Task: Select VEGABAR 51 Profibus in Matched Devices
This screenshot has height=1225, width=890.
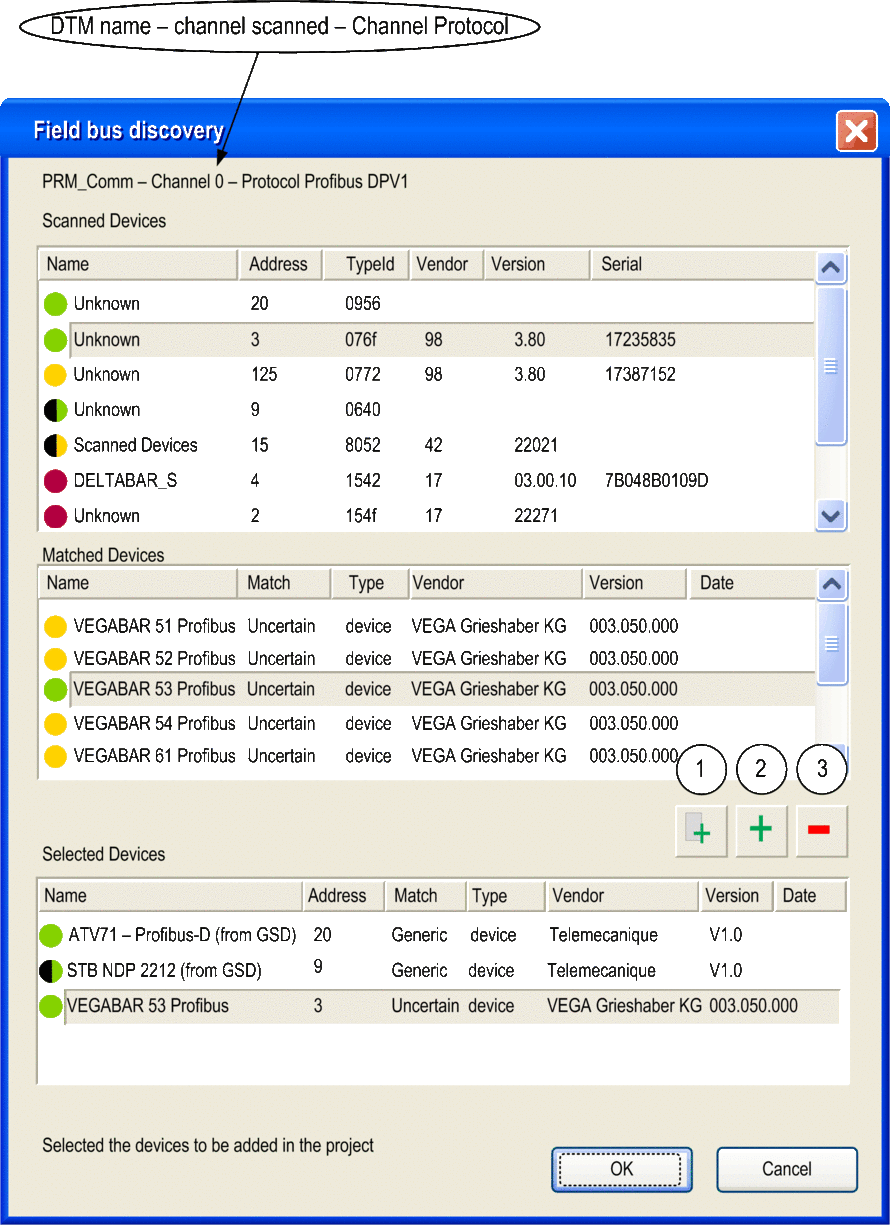Action: pyautogui.click(x=426, y=627)
